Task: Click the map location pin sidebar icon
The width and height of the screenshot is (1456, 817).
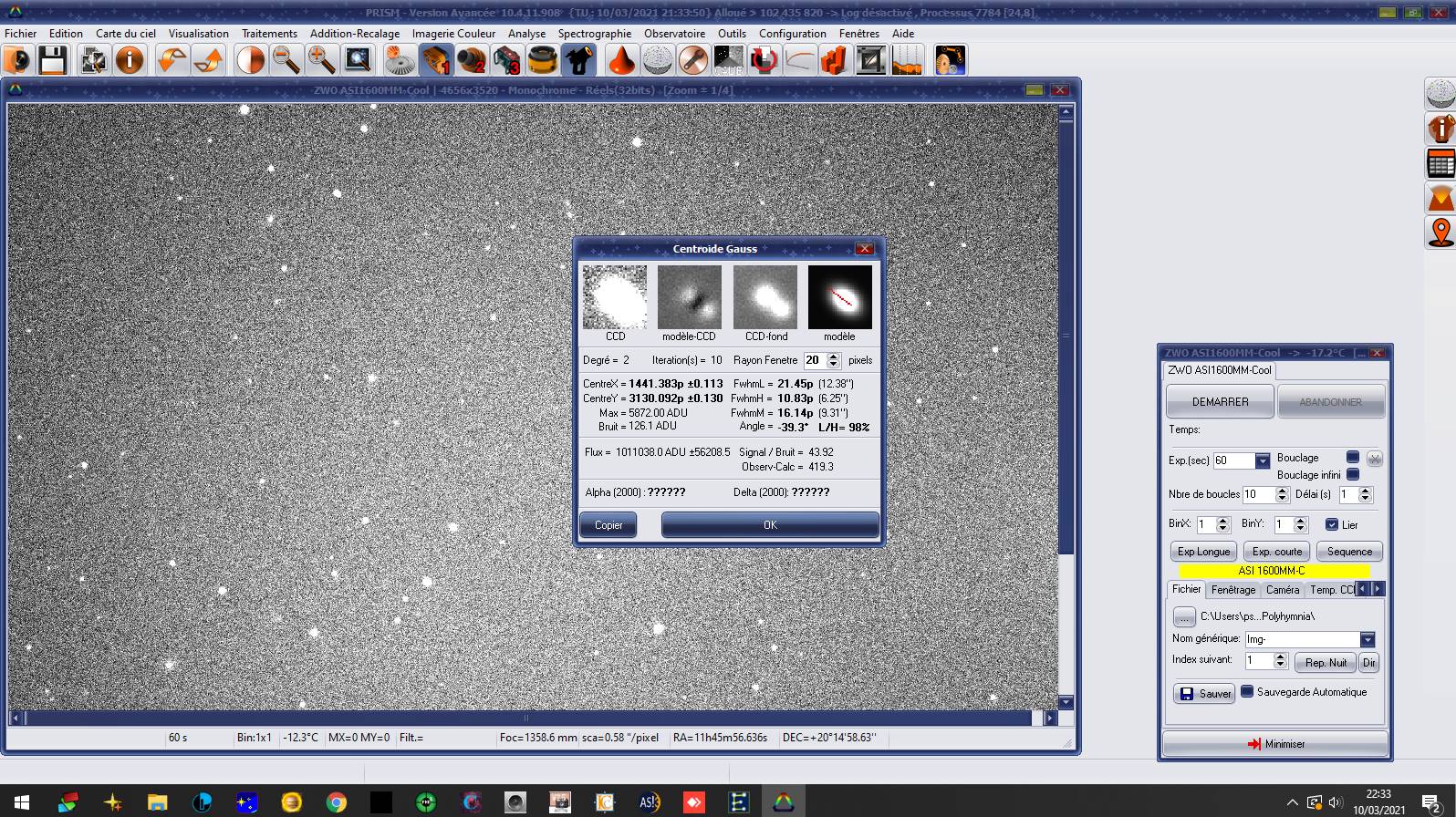Action: point(1440,232)
